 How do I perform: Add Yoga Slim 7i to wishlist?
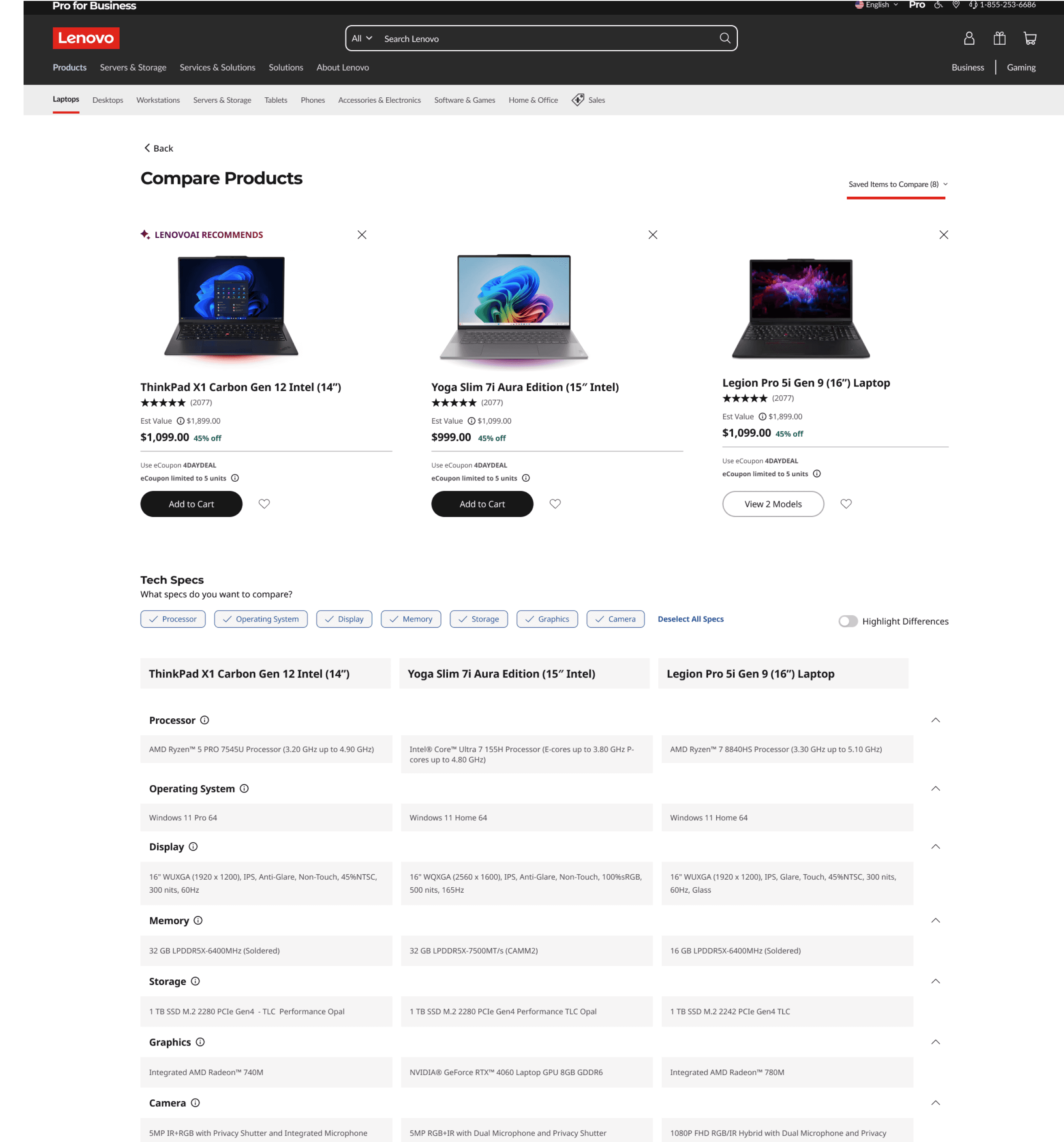pos(555,504)
